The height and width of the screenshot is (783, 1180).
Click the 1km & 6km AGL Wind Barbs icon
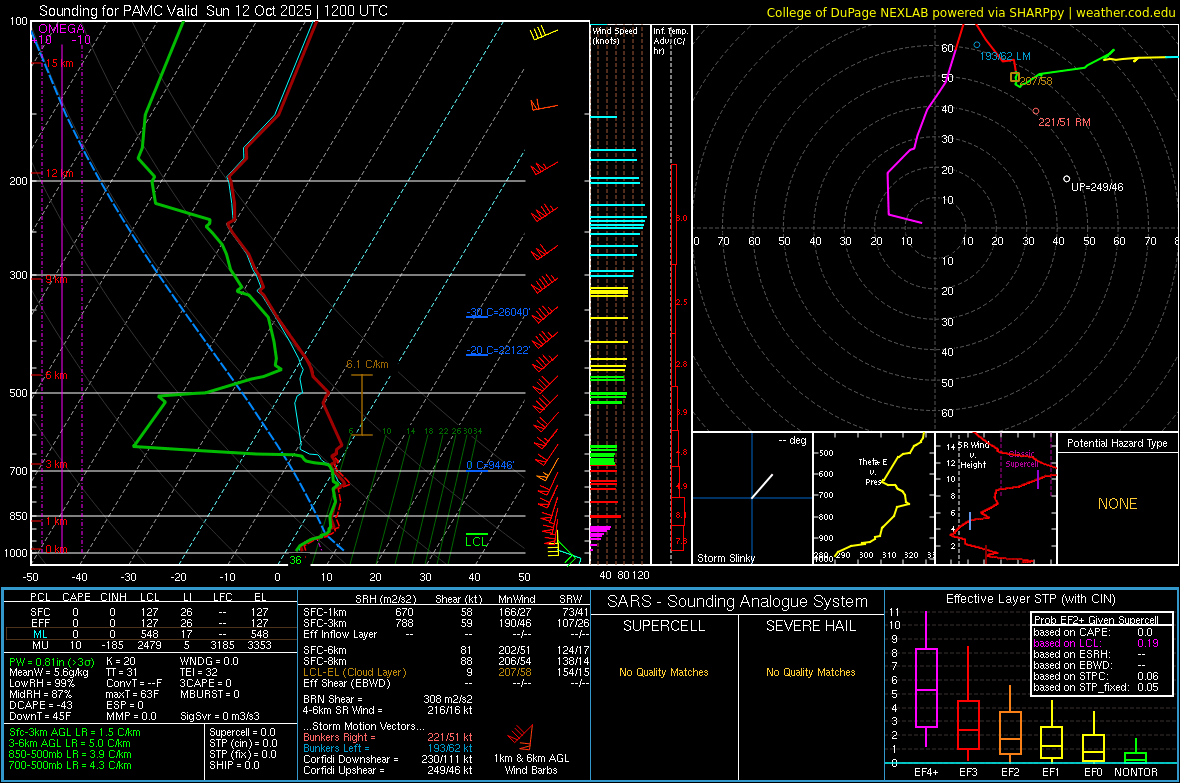tap(522, 736)
